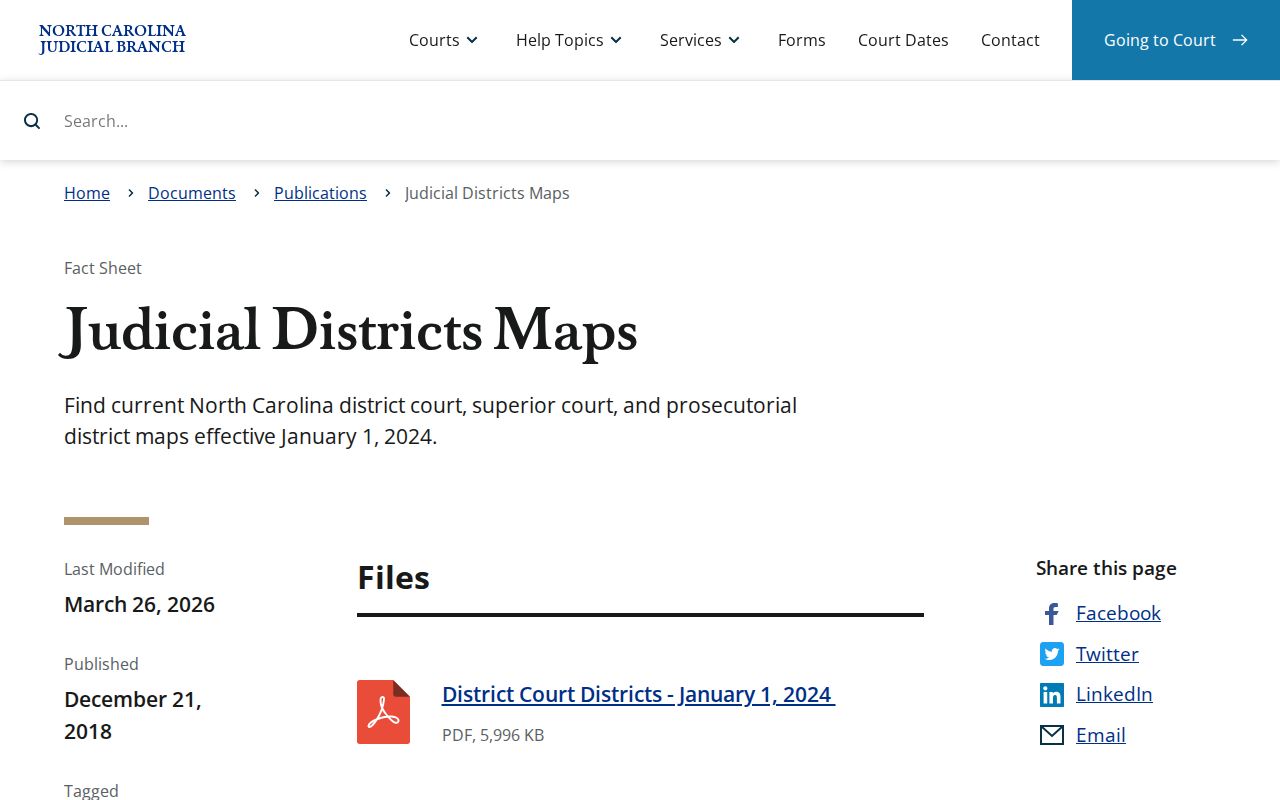Click the LinkedIn share icon

pyautogui.click(x=1051, y=695)
